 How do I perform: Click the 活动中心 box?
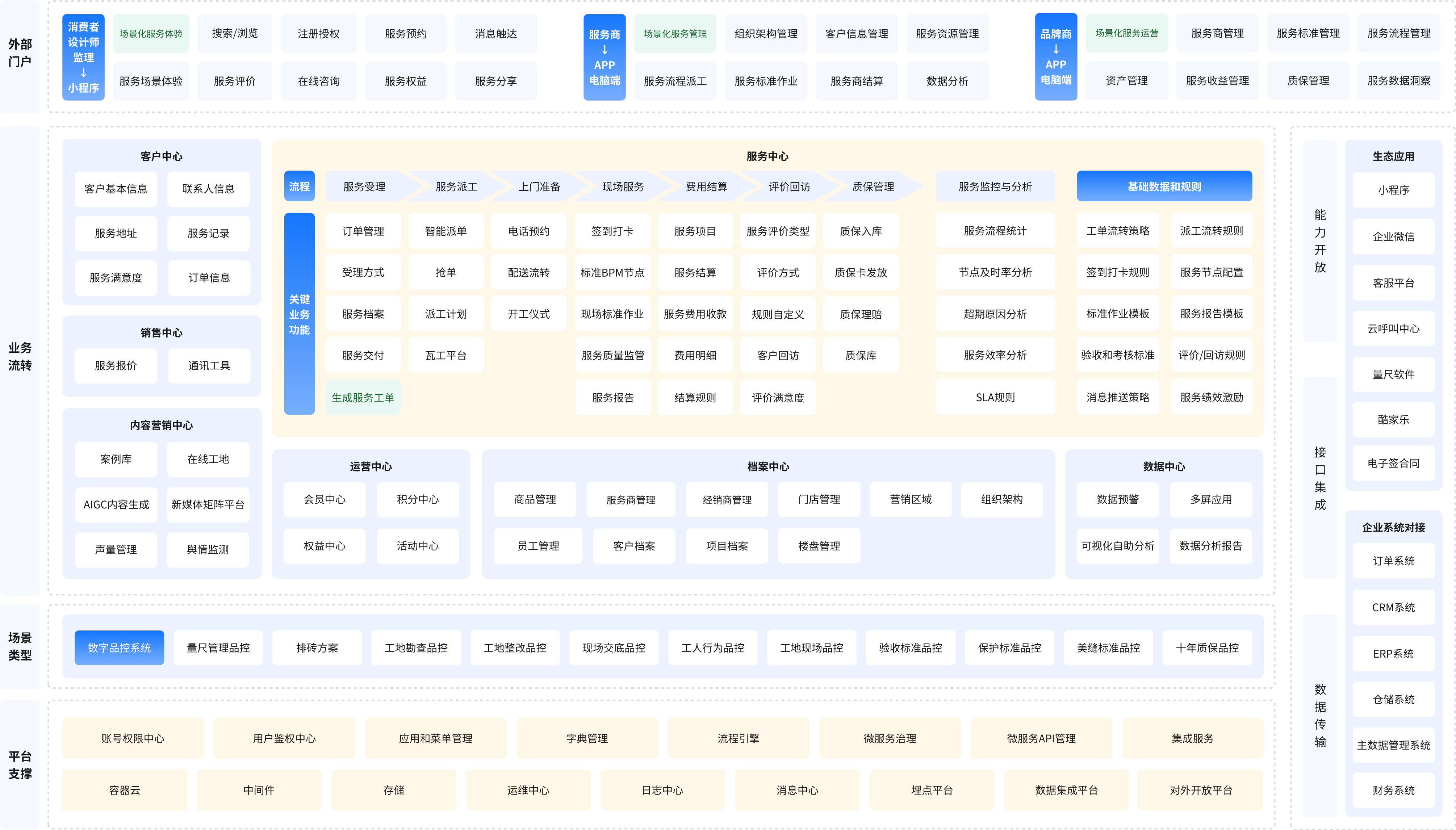pos(418,545)
